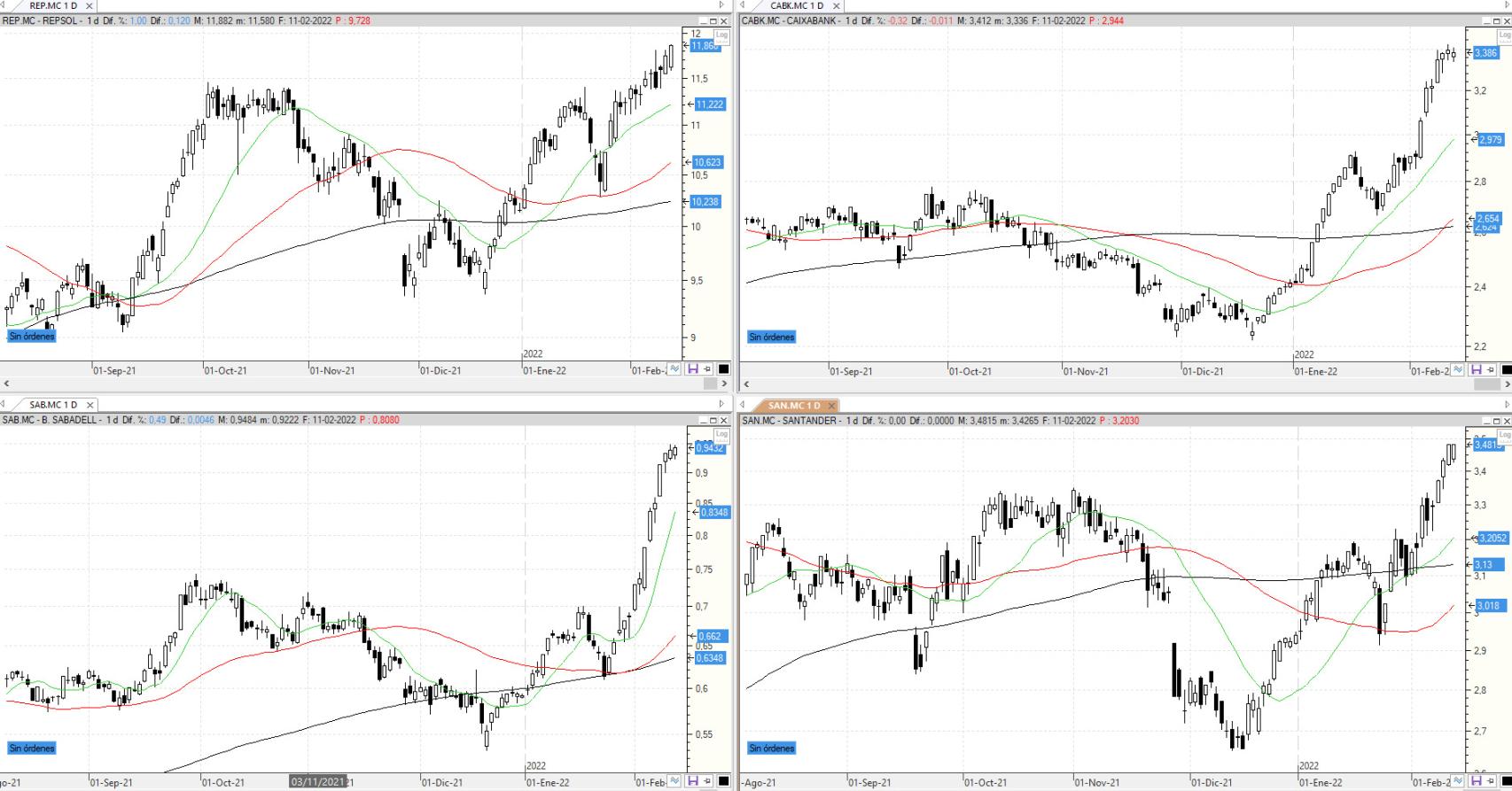
Task: Toggle Log scale on the Sabadell chart
Action: tap(721, 434)
